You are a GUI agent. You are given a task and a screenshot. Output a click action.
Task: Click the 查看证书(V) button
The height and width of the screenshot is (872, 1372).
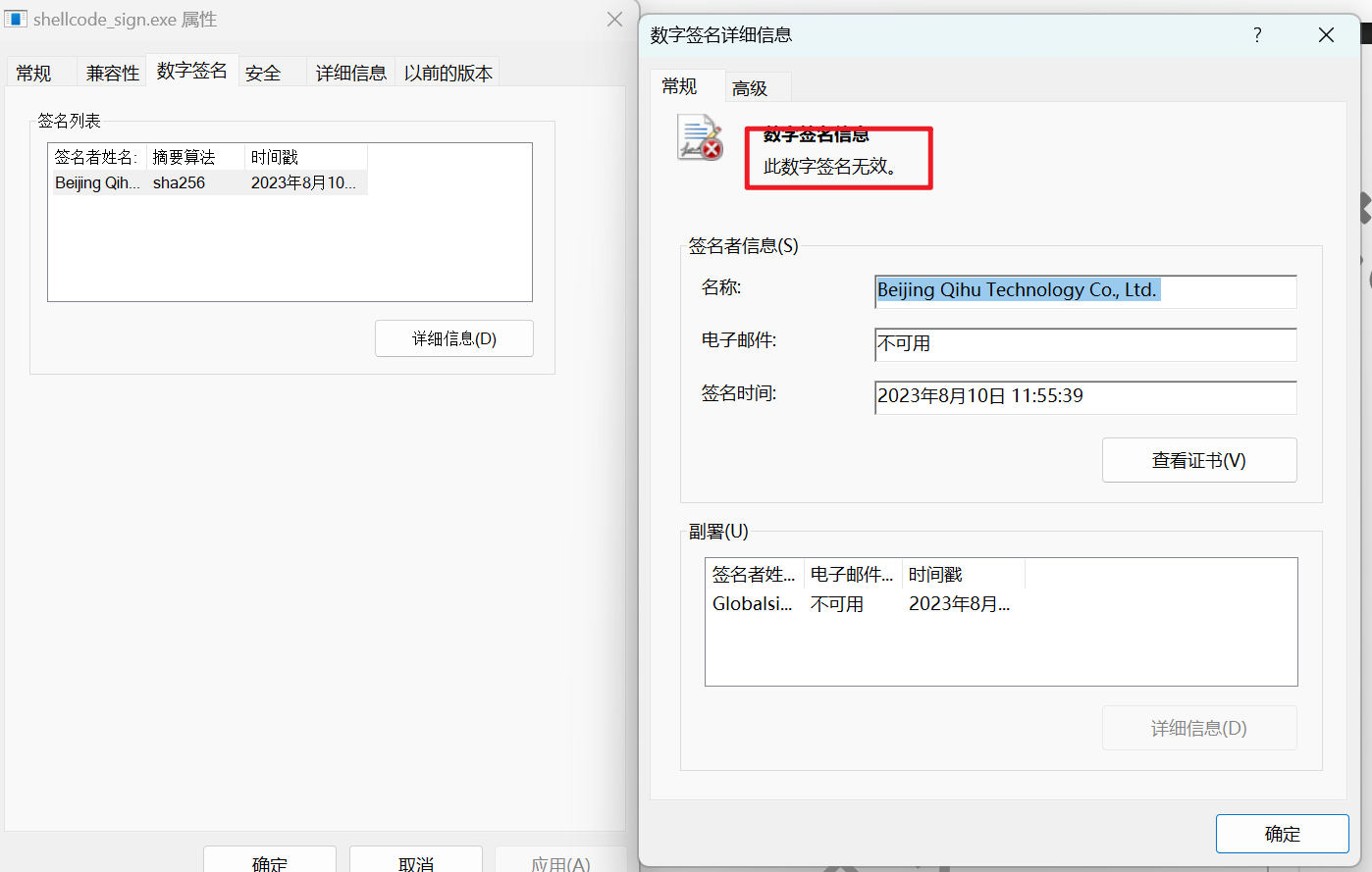(1199, 460)
